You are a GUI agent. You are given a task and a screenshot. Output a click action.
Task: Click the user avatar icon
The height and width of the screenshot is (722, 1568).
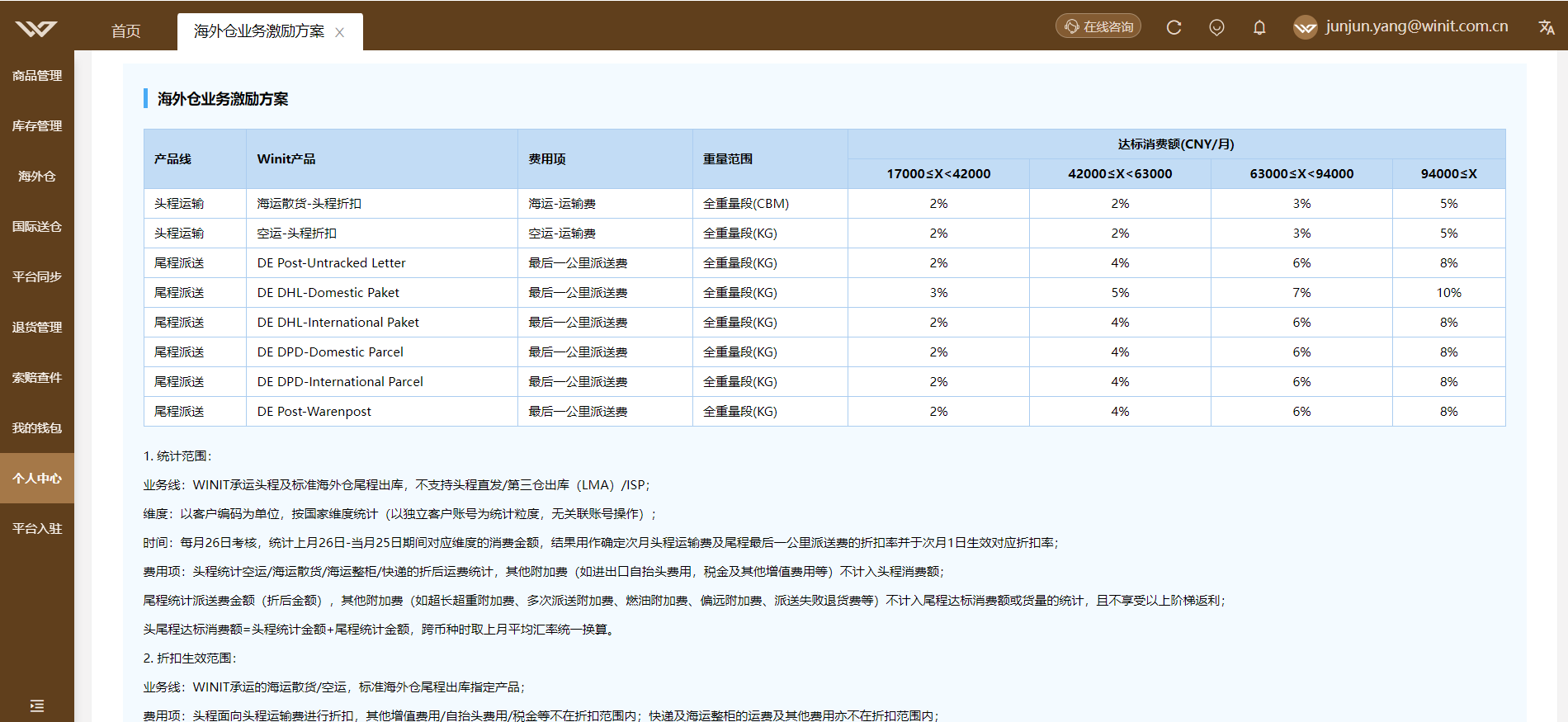point(1305,27)
